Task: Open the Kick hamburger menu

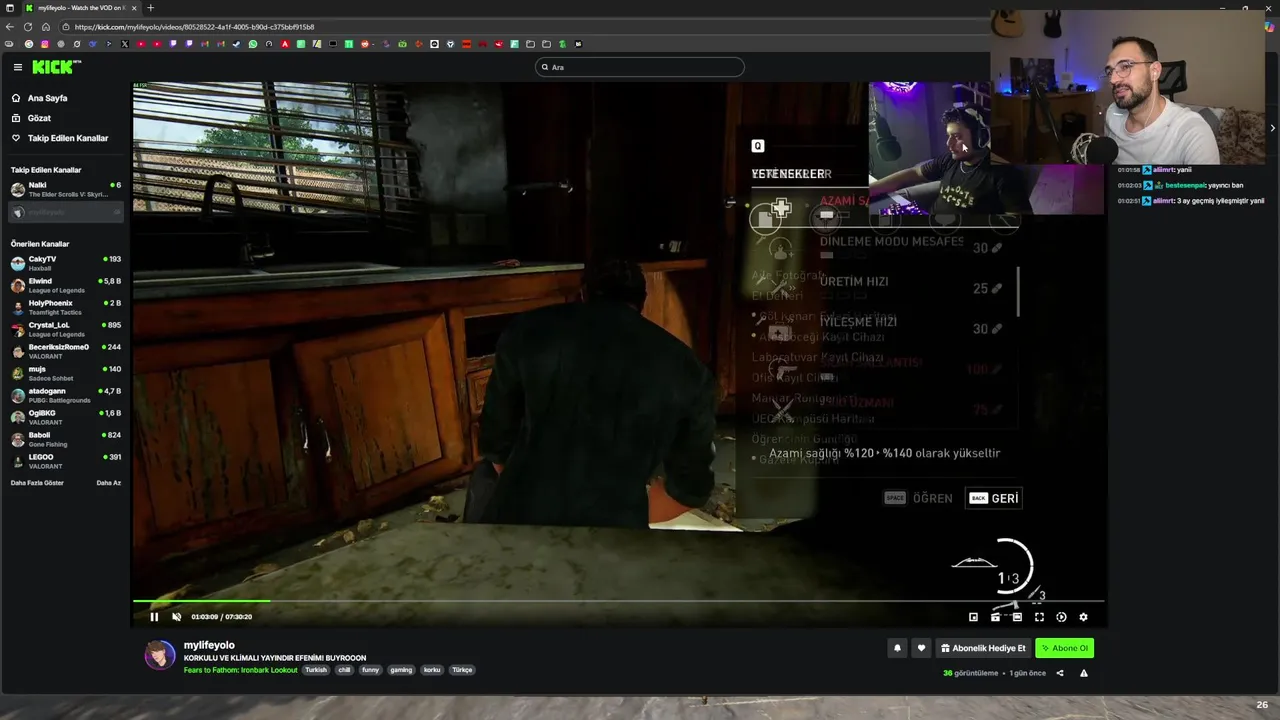Action: point(17,67)
